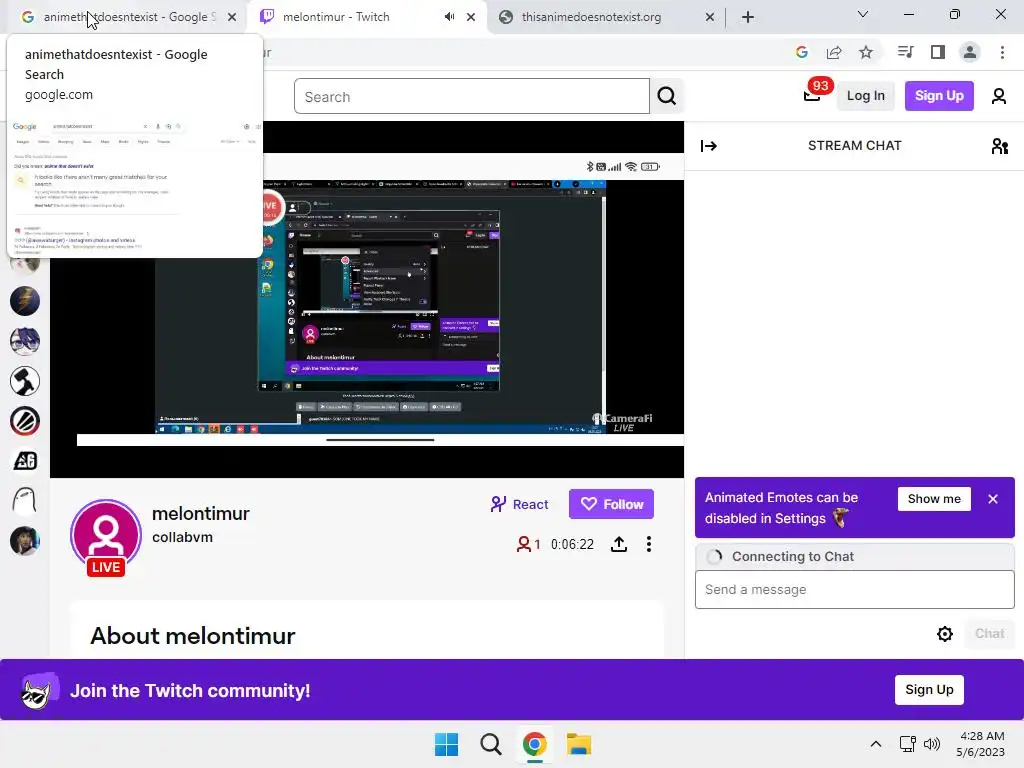Click the Stream Chat heading
This screenshot has height=768, width=1024.
pos(854,146)
